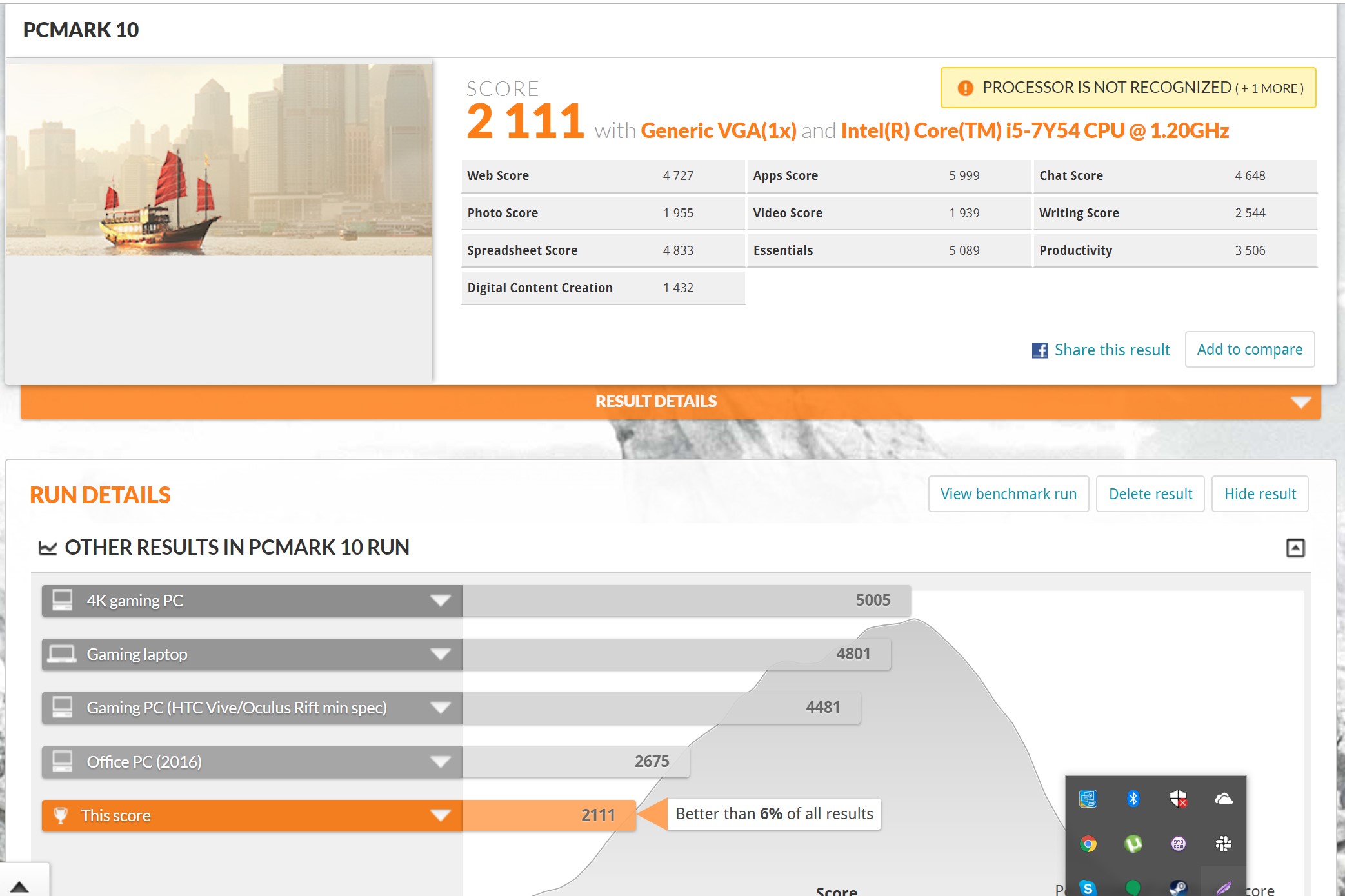Click the purple feather tray icon
This screenshot has height=896, width=1345.
(x=1223, y=888)
